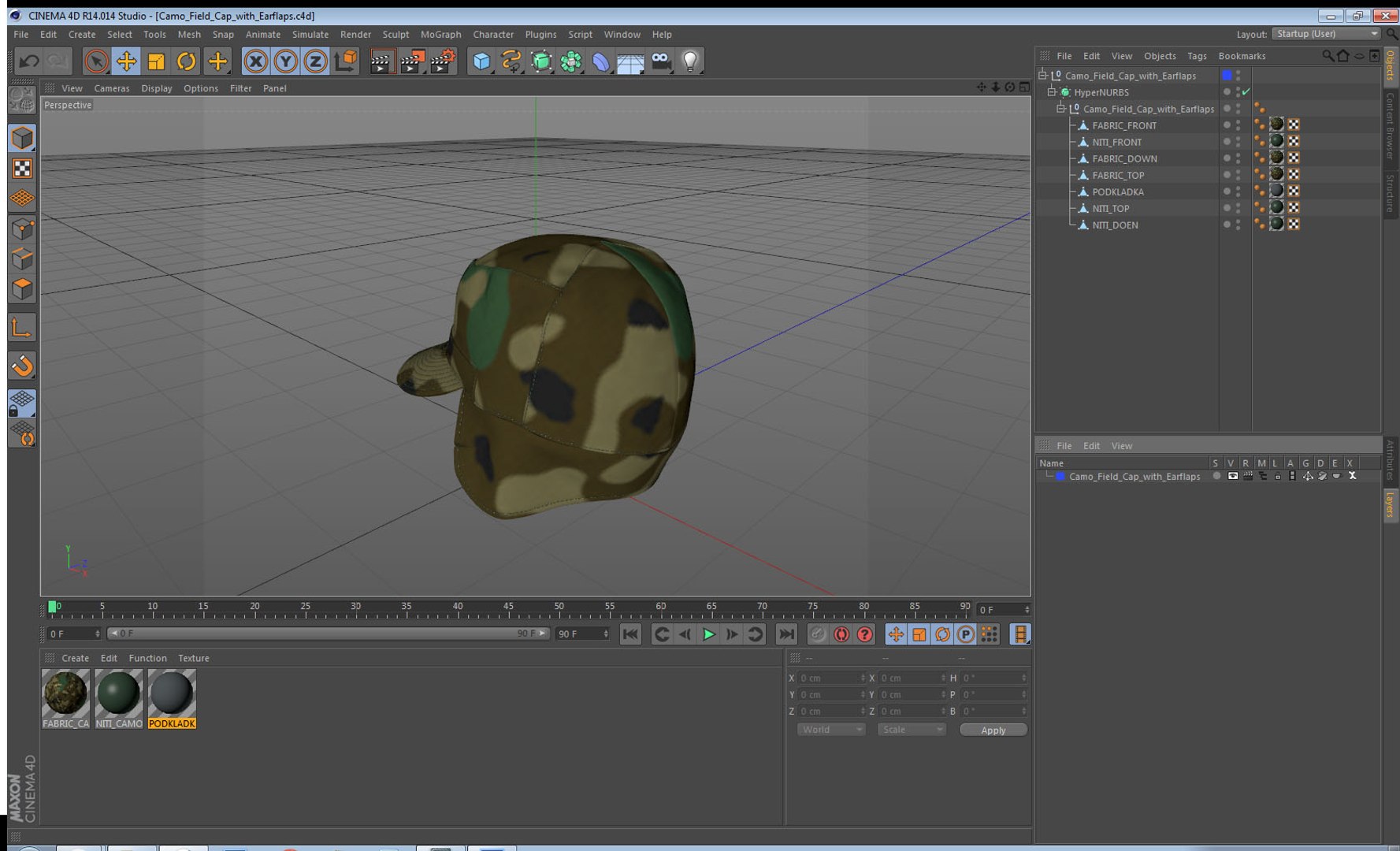The height and width of the screenshot is (851, 1400).
Task: Open the deformer objects icon
Action: click(600, 61)
